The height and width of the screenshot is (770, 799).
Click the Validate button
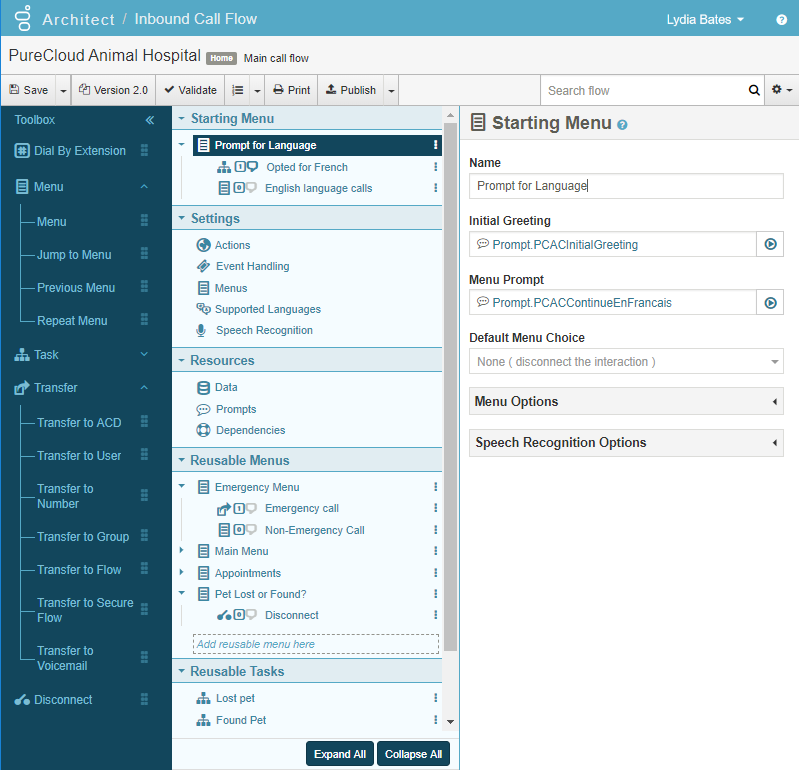pyautogui.click(x=190, y=90)
